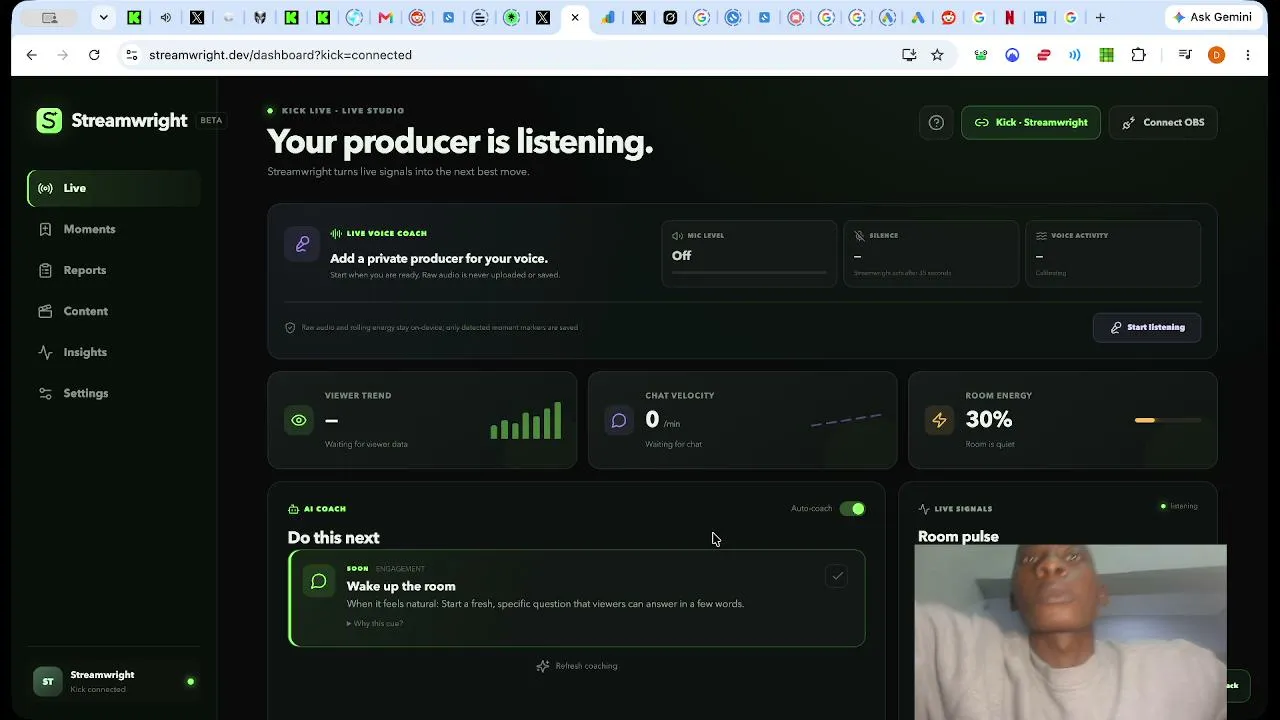This screenshot has height=720, width=1280.
Task: Click the Connect OBS button
Action: (1163, 123)
